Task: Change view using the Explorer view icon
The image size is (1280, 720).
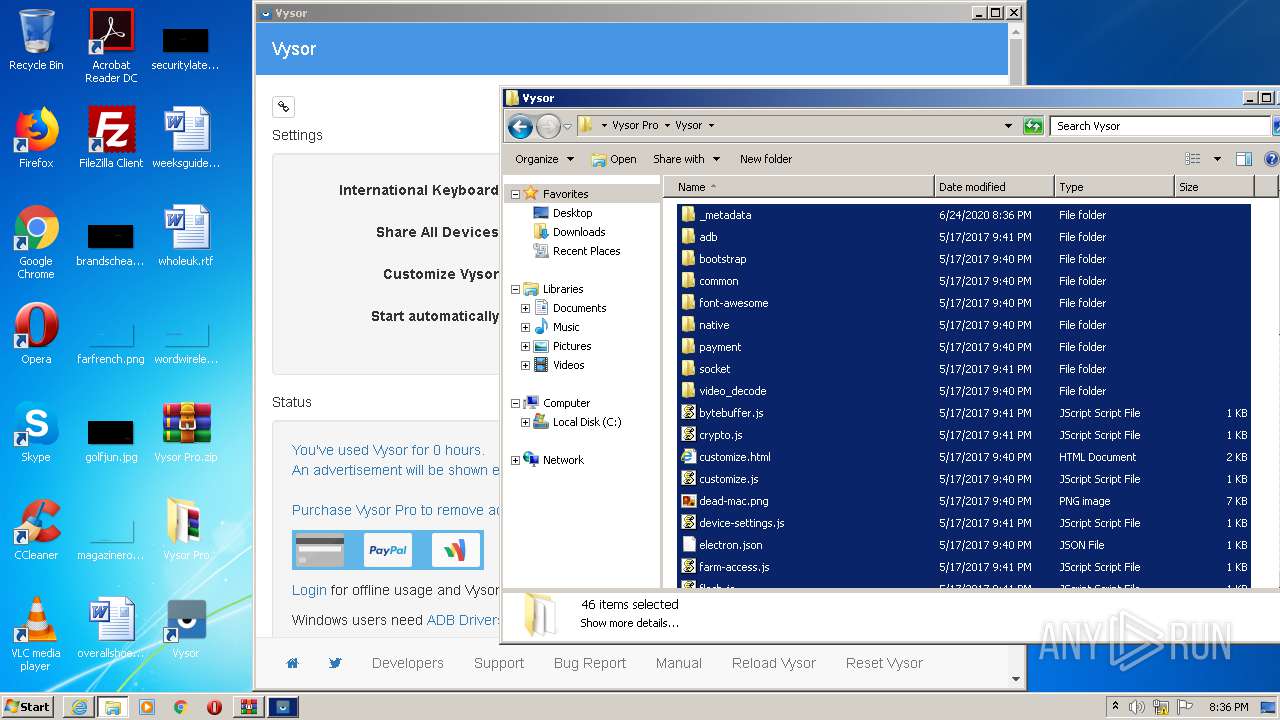Action: (x=1192, y=159)
